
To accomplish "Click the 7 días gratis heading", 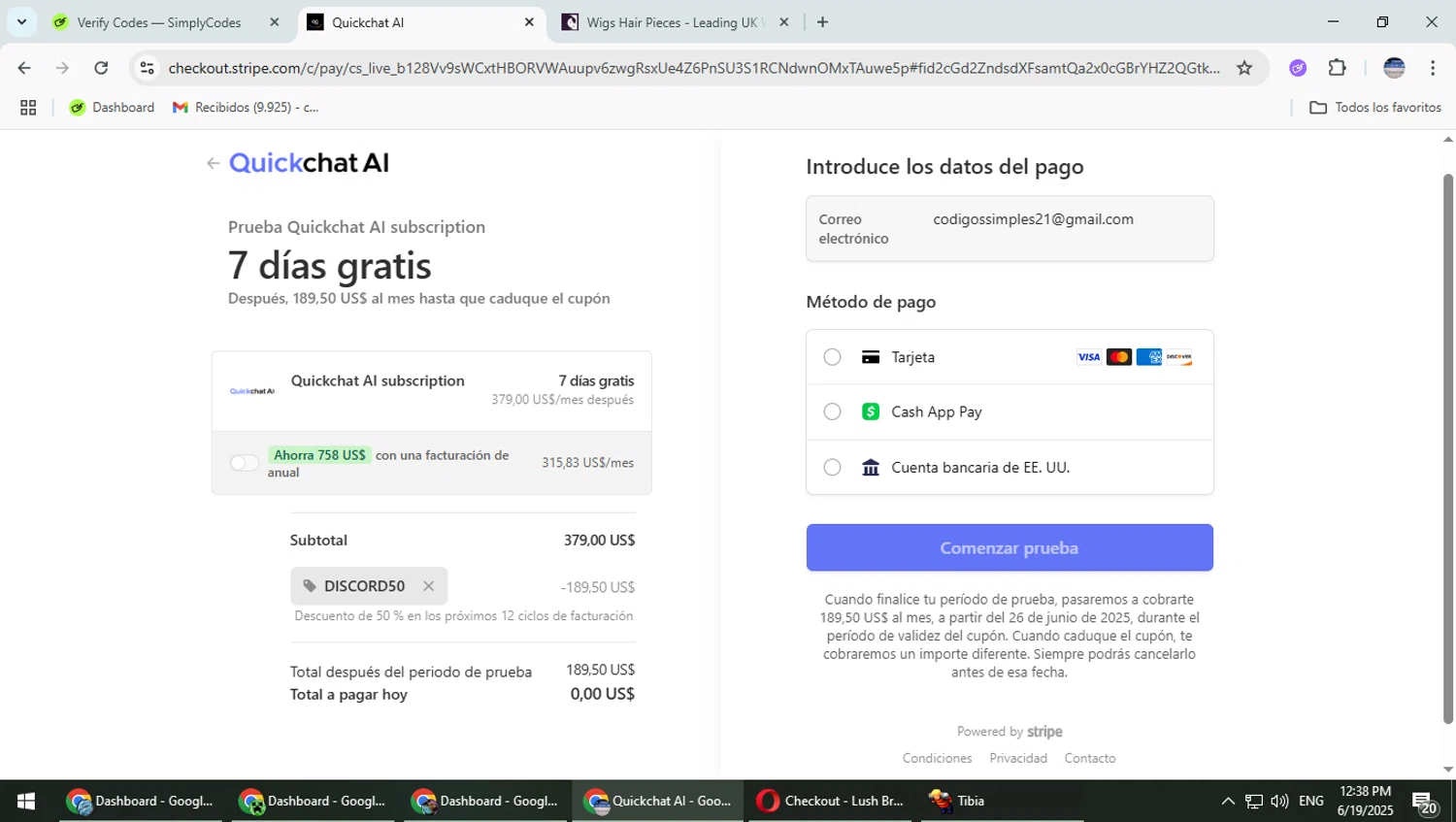I will (330, 266).
